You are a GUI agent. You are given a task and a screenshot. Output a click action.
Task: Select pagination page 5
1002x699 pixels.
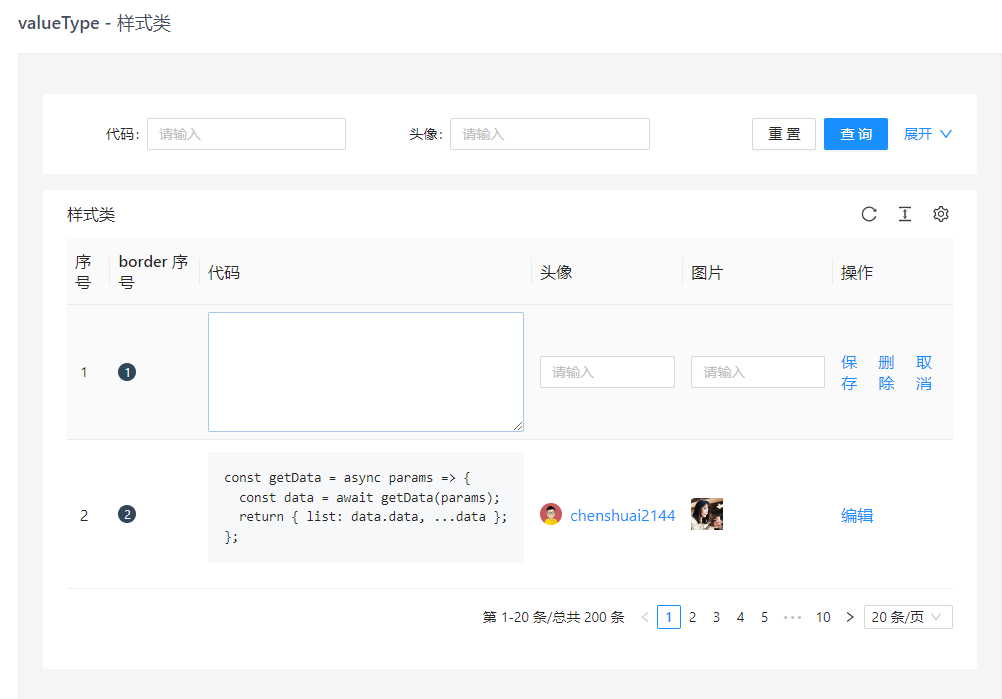(764, 617)
